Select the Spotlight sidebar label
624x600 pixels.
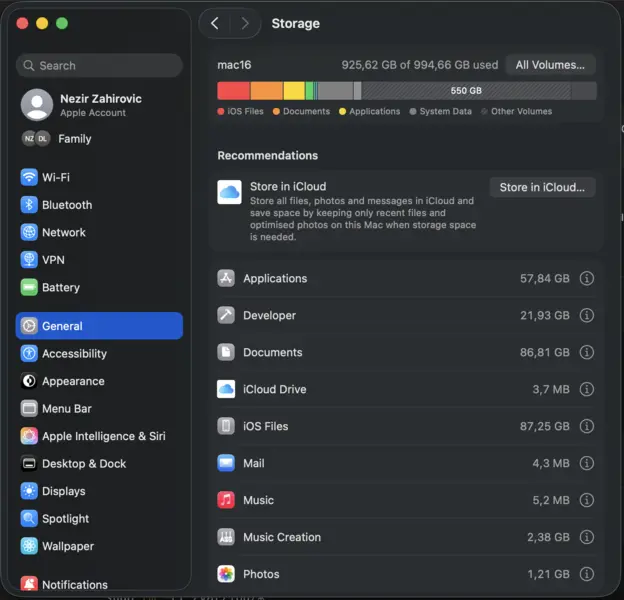coord(65,518)
